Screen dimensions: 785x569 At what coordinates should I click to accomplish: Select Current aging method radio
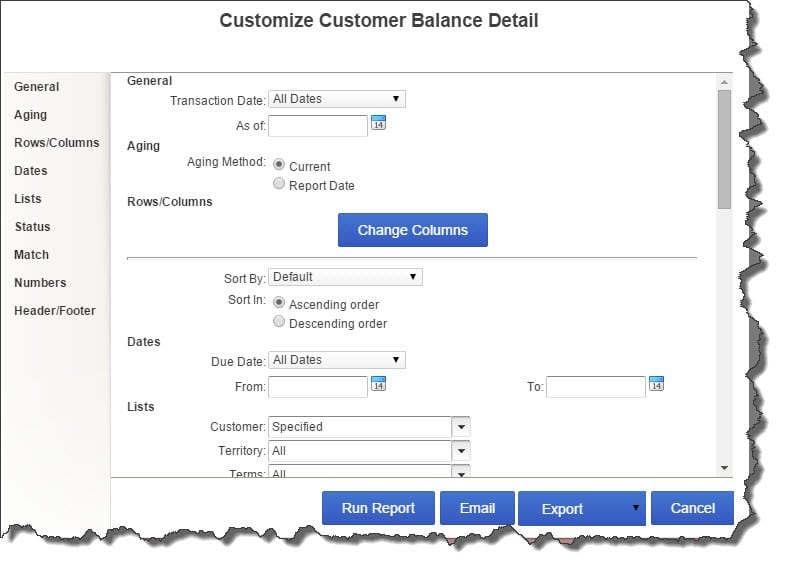click(x=279, y=165)
